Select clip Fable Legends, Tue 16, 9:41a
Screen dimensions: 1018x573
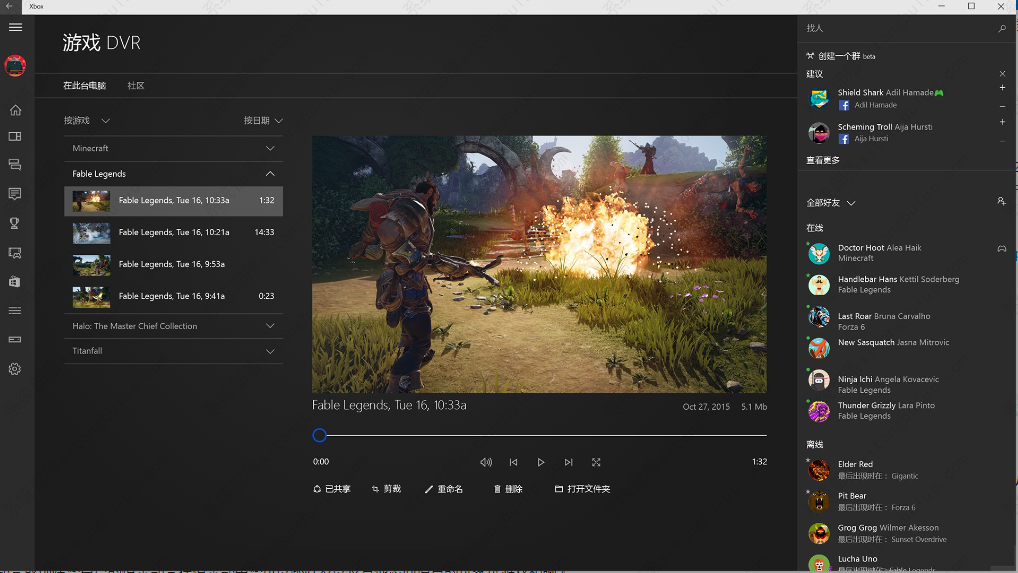[x=173, y=296]
